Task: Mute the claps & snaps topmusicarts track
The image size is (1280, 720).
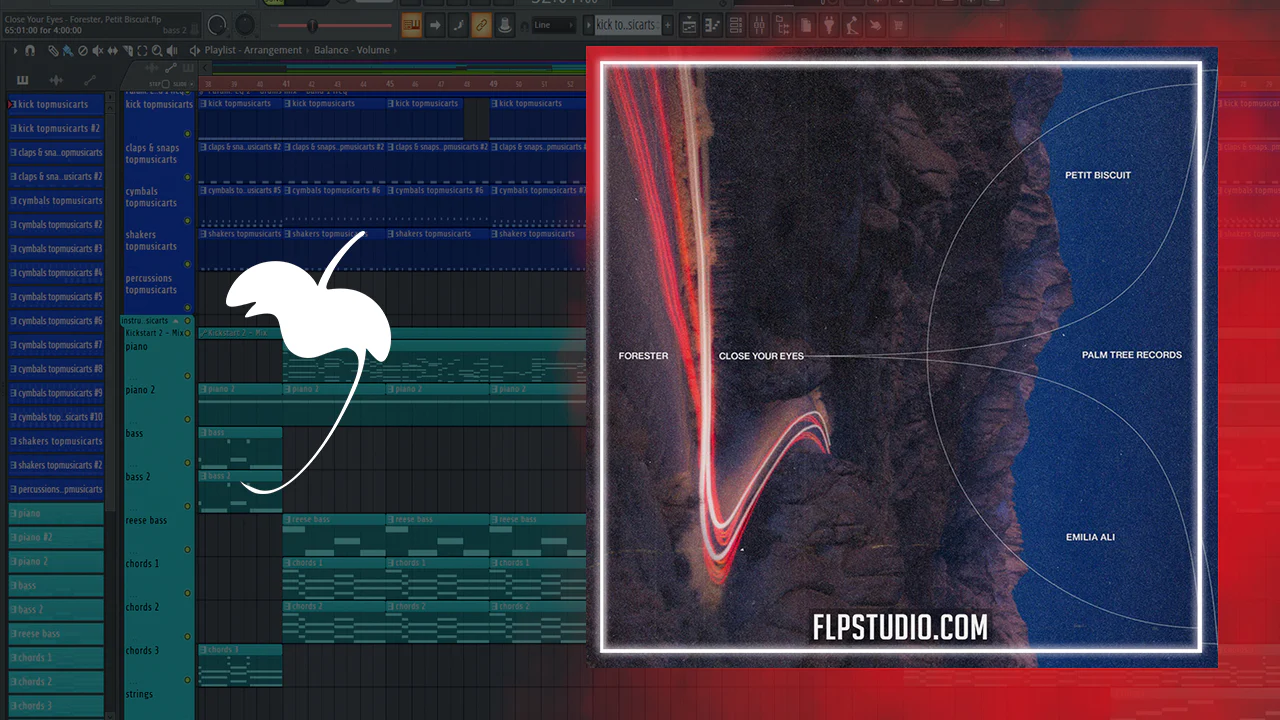Action: tap(187, 177)
